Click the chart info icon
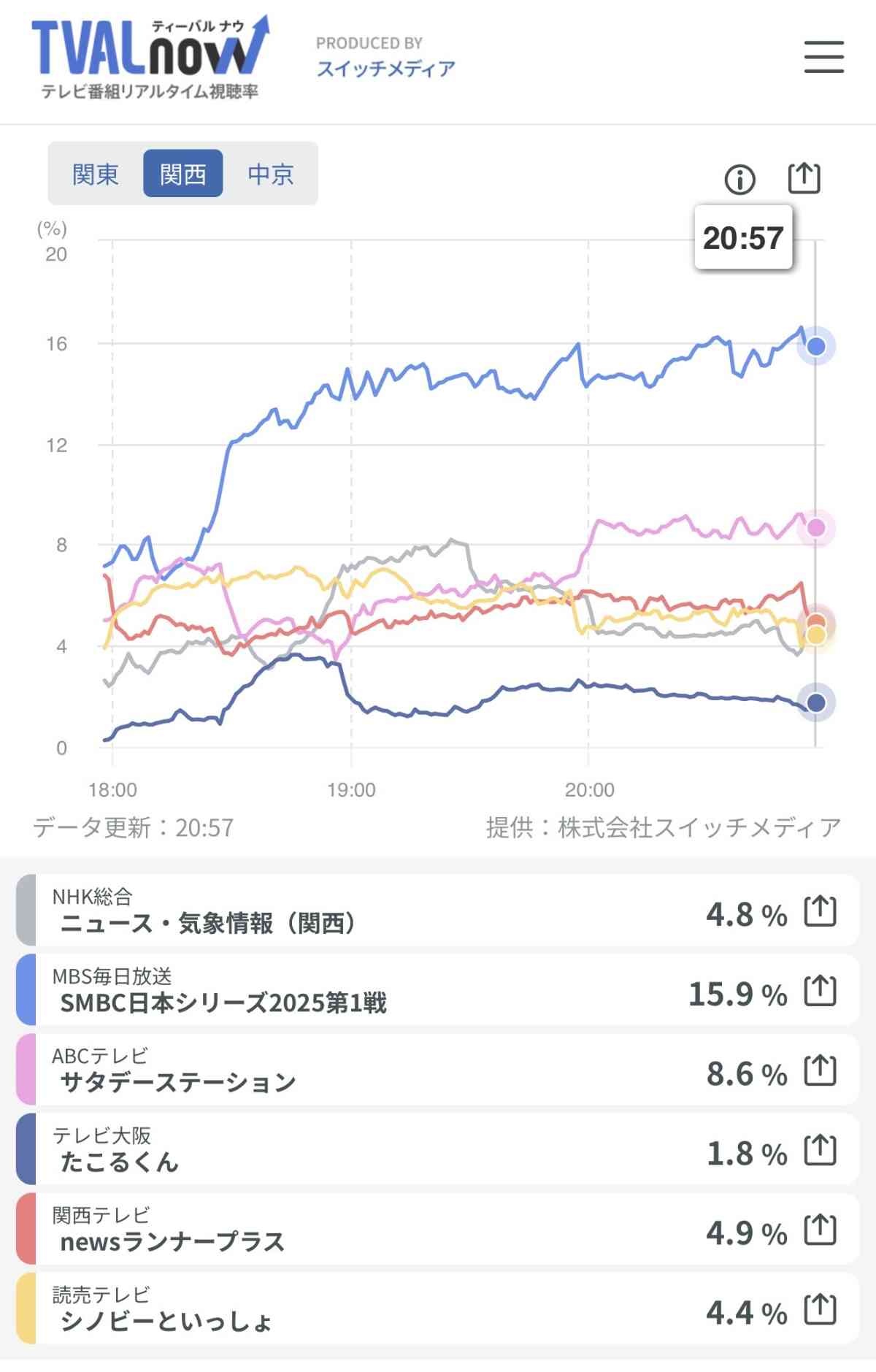The height and width of the screenshot is (1372, 876). pyautogui.click(x=739, y=179)
